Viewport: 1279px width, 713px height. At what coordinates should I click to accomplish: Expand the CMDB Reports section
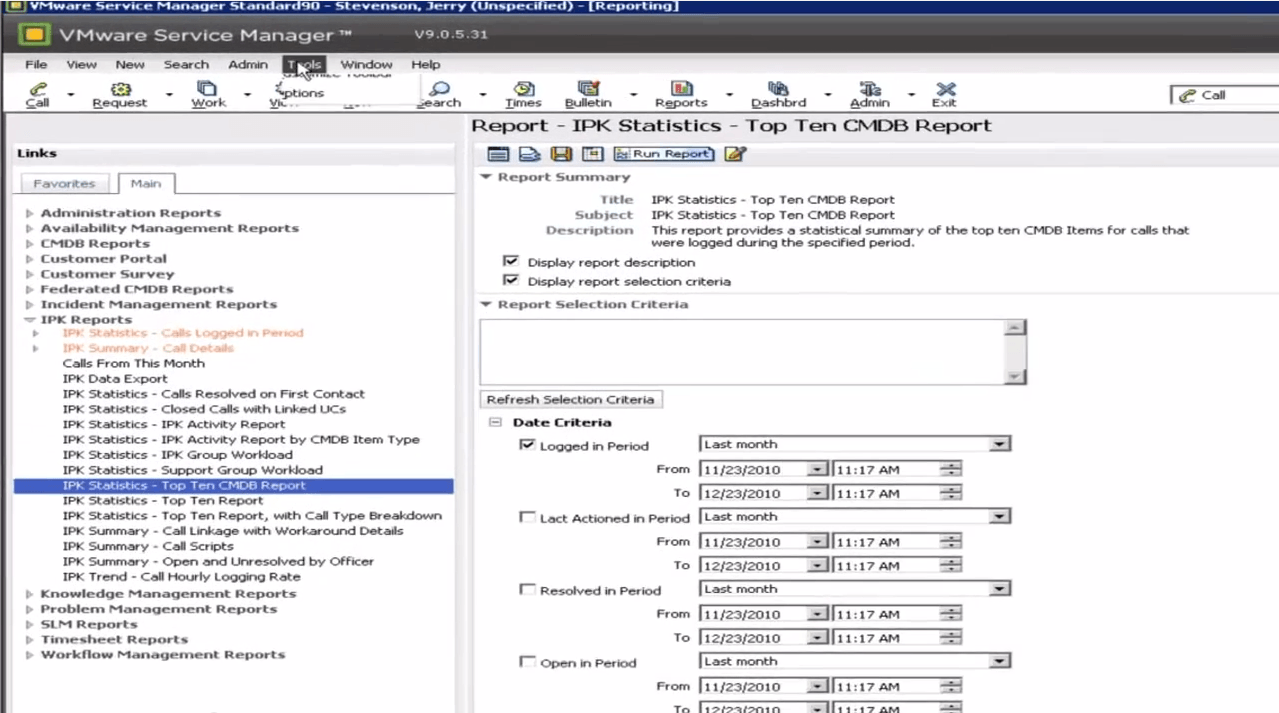[x=27, y=243]
